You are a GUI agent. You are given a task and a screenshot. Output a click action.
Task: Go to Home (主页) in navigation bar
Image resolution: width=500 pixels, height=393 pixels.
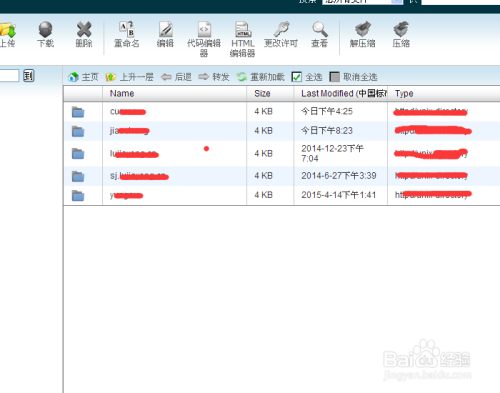(x=83, y=77)
